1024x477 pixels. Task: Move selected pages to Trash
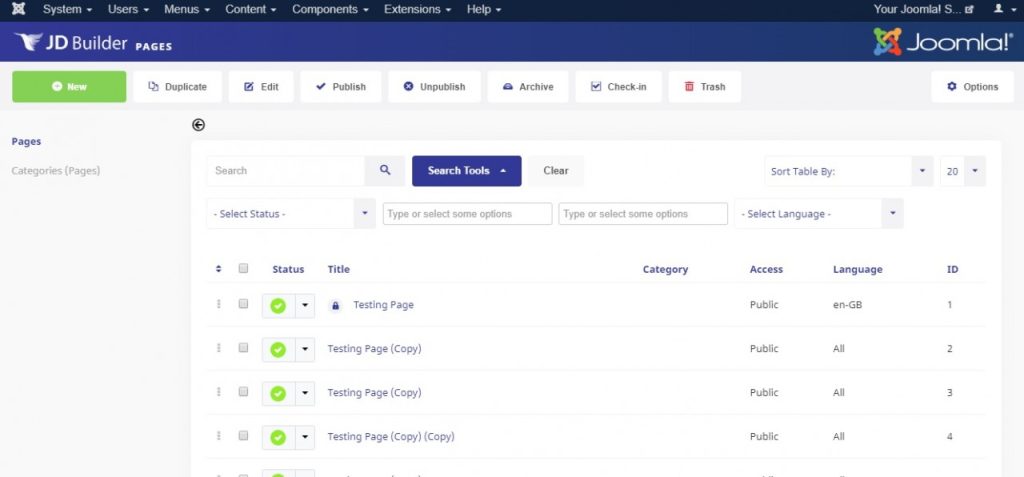[705, 87]
